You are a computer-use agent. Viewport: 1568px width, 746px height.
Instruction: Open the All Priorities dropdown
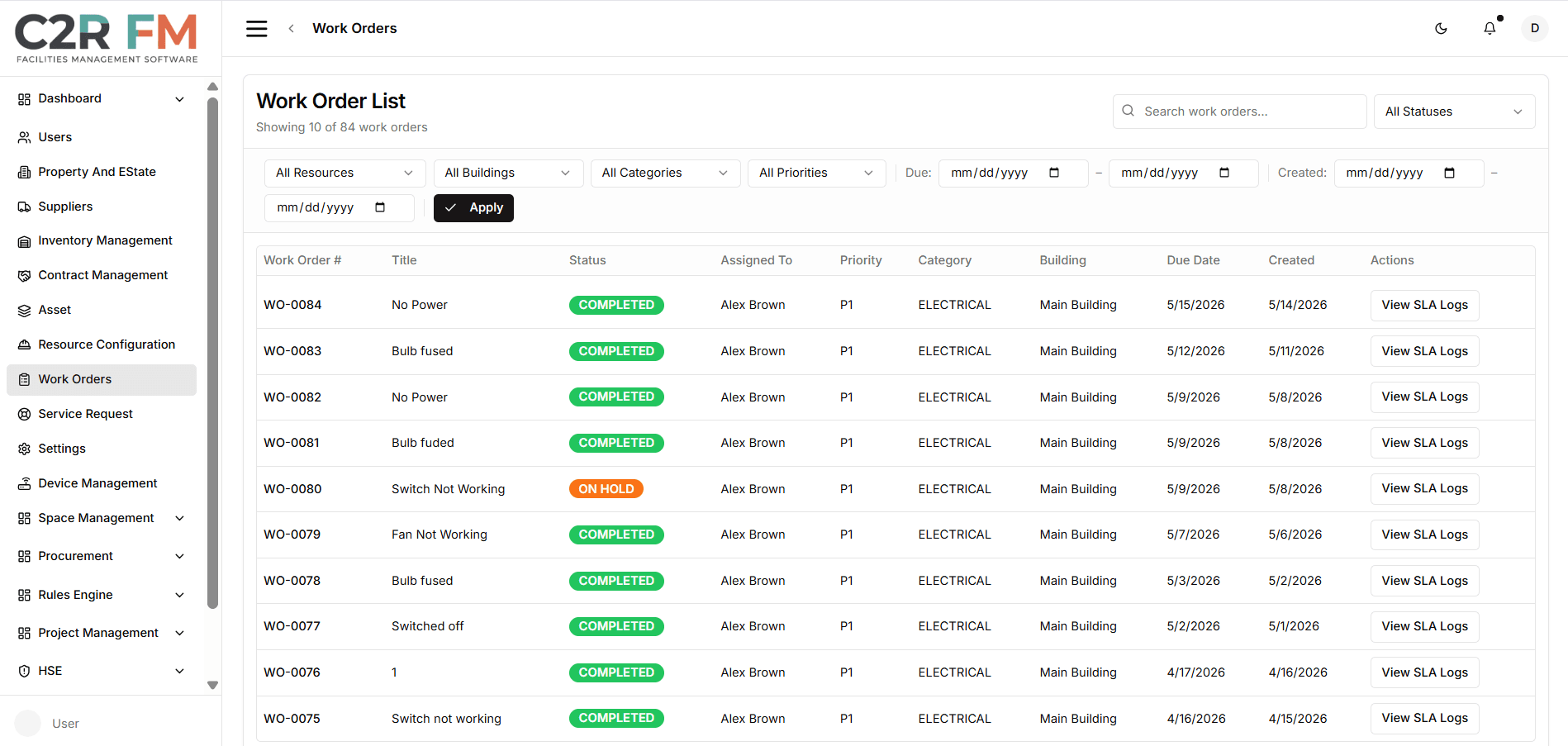click(816, 173)
